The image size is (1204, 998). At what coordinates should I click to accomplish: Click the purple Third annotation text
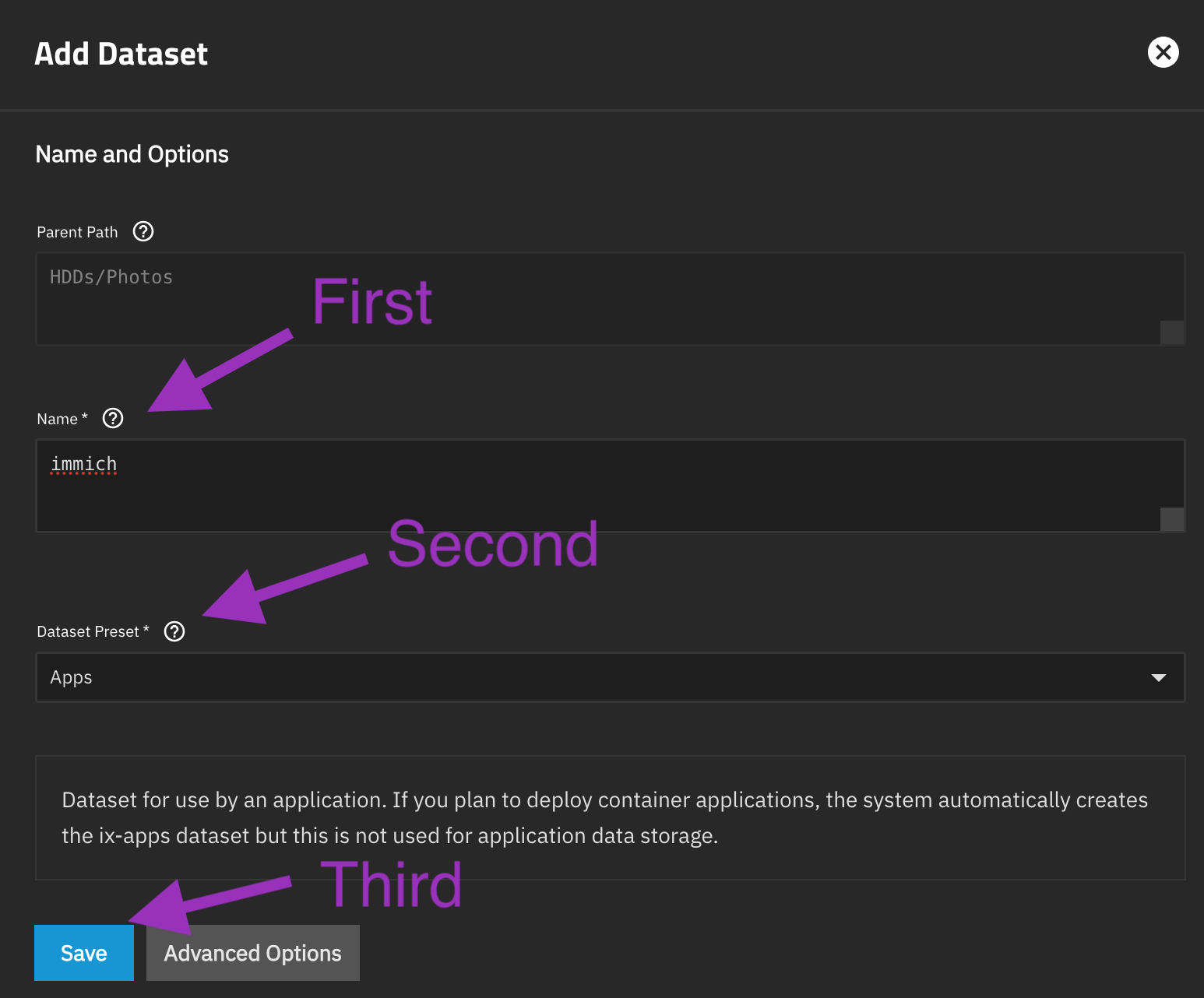tap(391, 884)
